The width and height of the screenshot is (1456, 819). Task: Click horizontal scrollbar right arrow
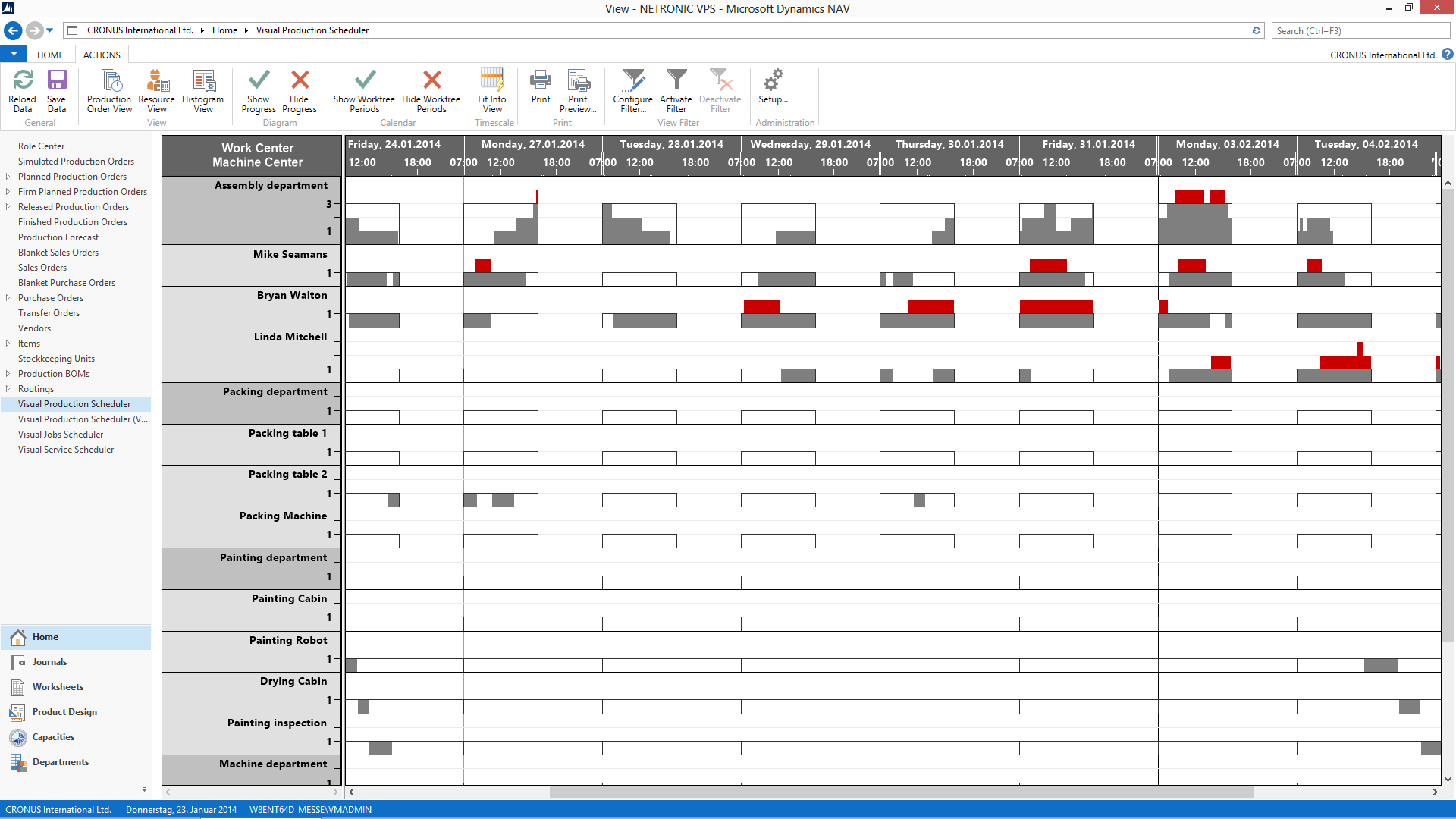(x=1435, y=792)
